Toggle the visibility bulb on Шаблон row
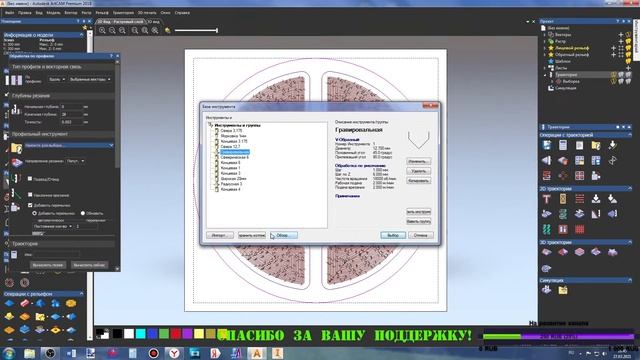This screenshot has width=640, height=360. pos(628,61)
